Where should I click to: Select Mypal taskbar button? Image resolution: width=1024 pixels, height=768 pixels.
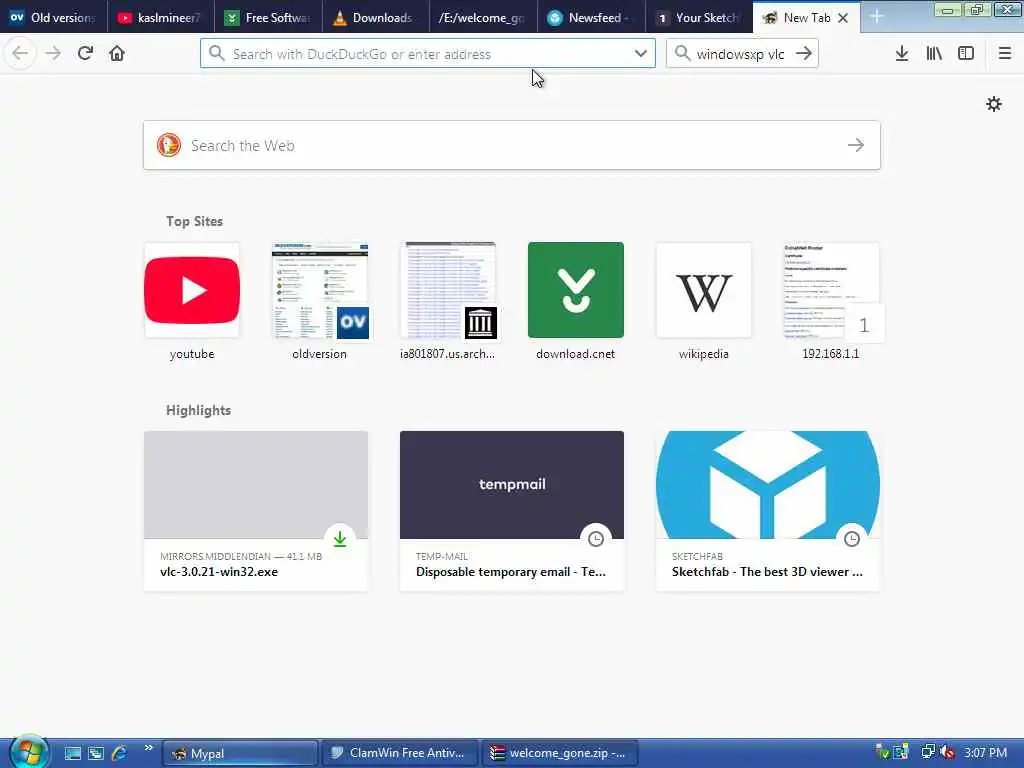pyautogui.click(x=240, y=753)
